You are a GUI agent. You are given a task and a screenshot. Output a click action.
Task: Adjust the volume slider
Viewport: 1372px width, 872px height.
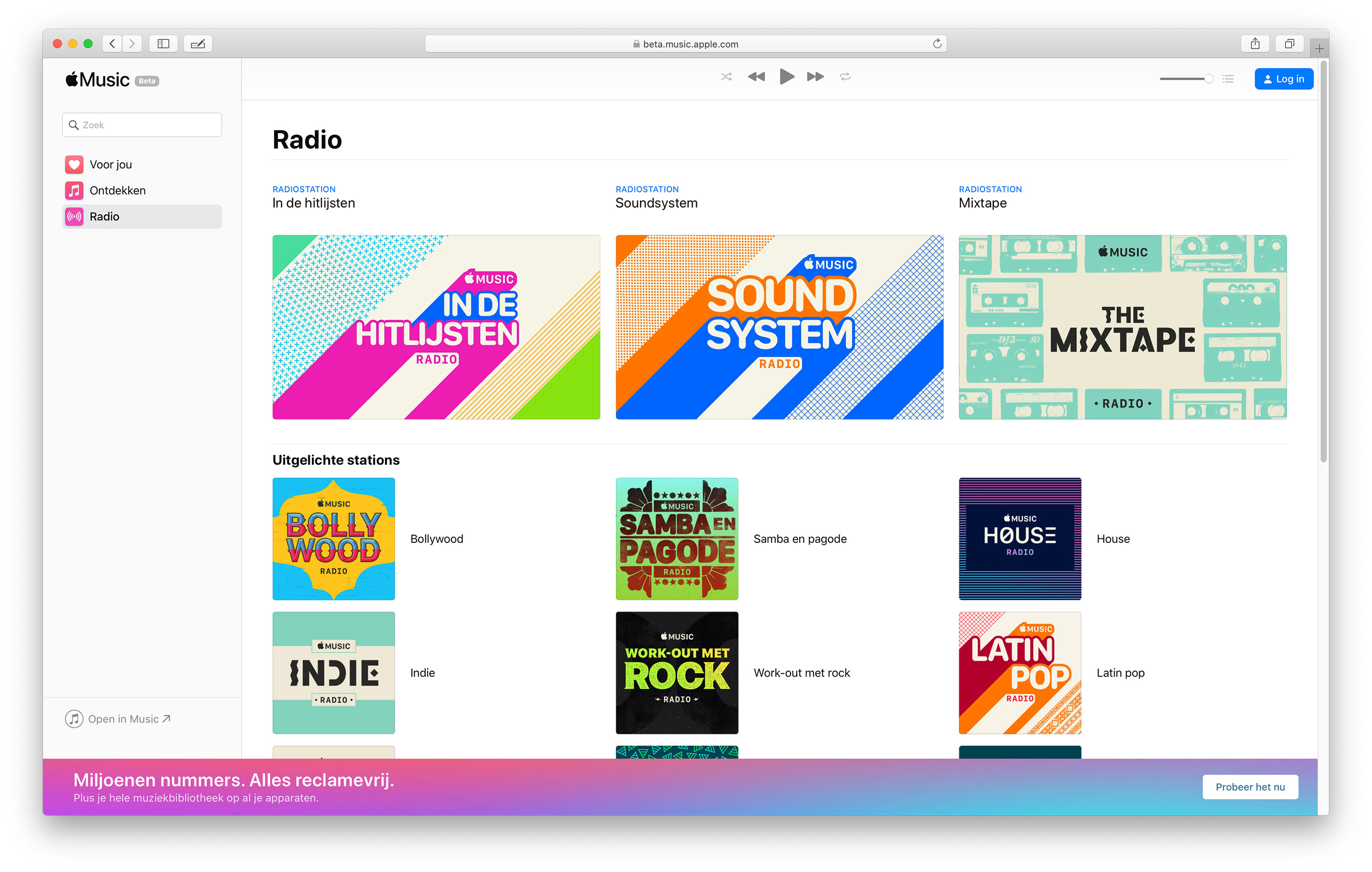click(x=1186, y=79)
